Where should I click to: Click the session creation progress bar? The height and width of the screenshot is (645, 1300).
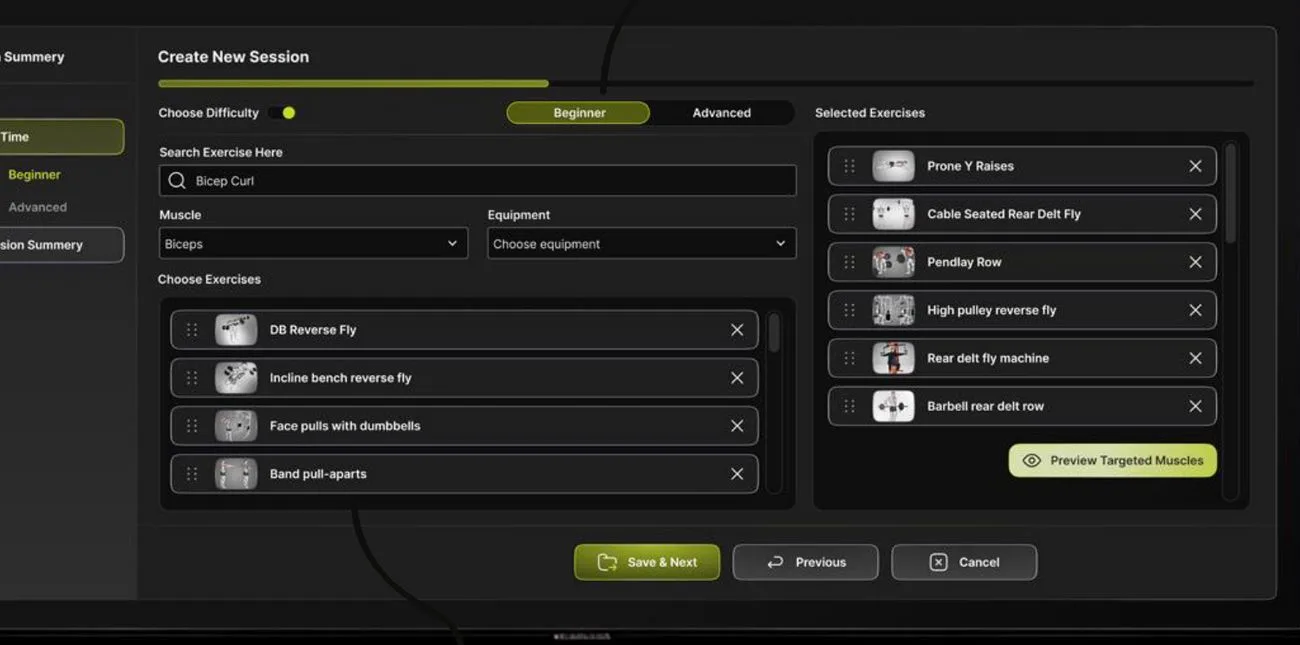coord(705,84)
